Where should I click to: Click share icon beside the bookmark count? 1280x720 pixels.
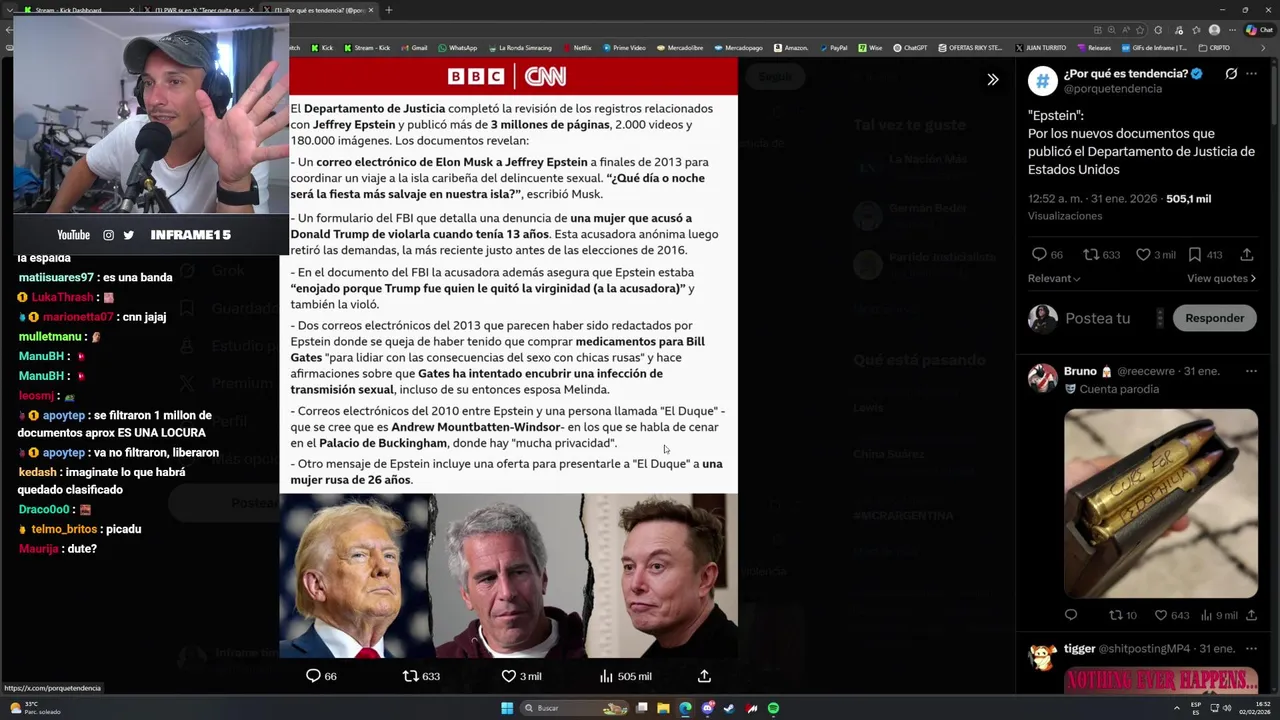pyautogui.click(x=1247, y=255)
